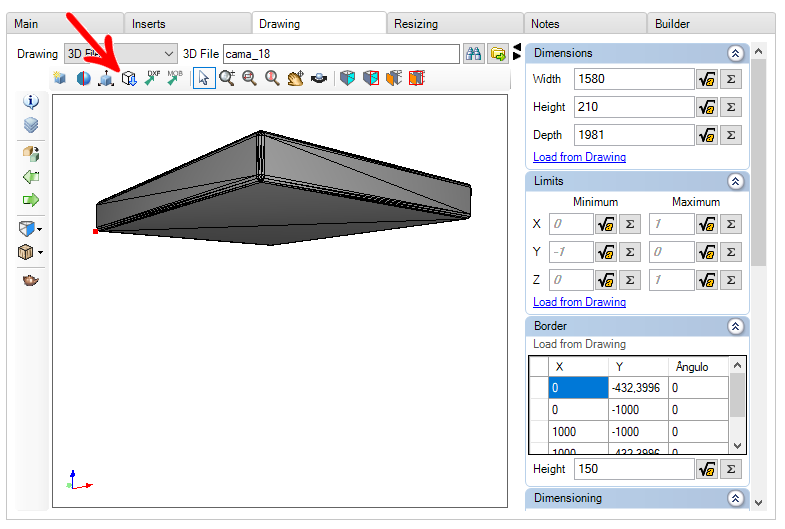Click the right panel scroll down arrow

coord(758,503)
